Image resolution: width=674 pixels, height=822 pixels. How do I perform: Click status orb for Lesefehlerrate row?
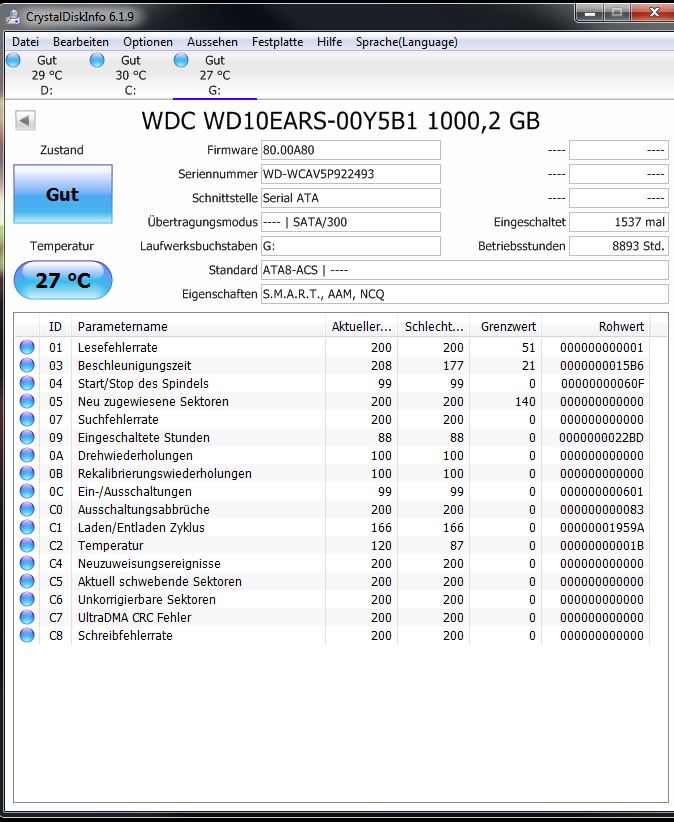(x=27, y=347)
